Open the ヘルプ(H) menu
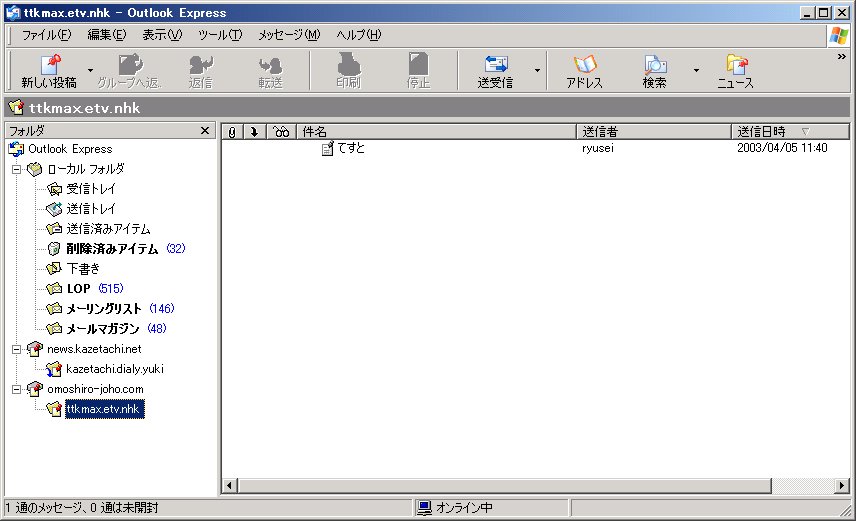Screen dimensions: 856x521 (359, 35)
